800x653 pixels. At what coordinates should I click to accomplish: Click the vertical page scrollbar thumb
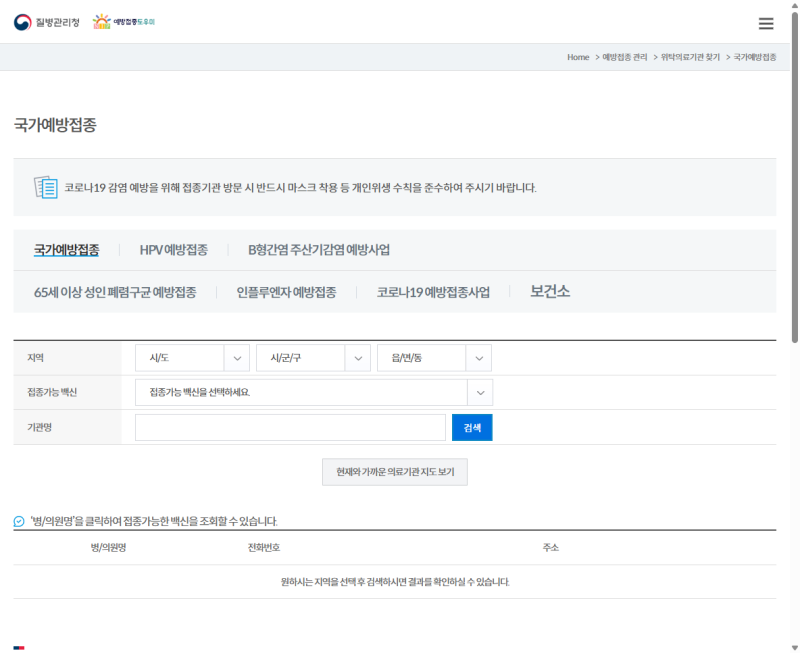(794, 176)
